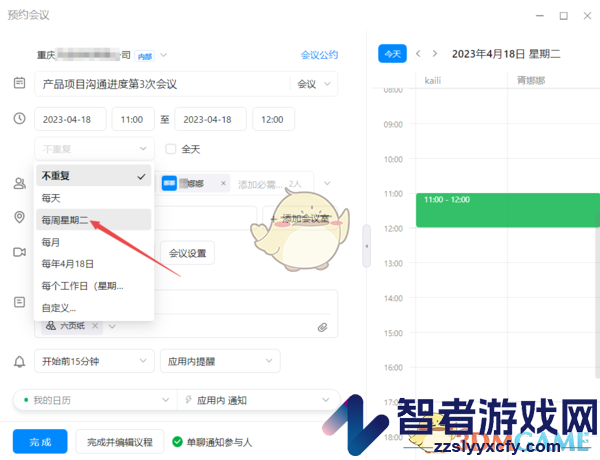Jump to 今天 in calendar
The image size is (600, 460).
tap(392, 54)
